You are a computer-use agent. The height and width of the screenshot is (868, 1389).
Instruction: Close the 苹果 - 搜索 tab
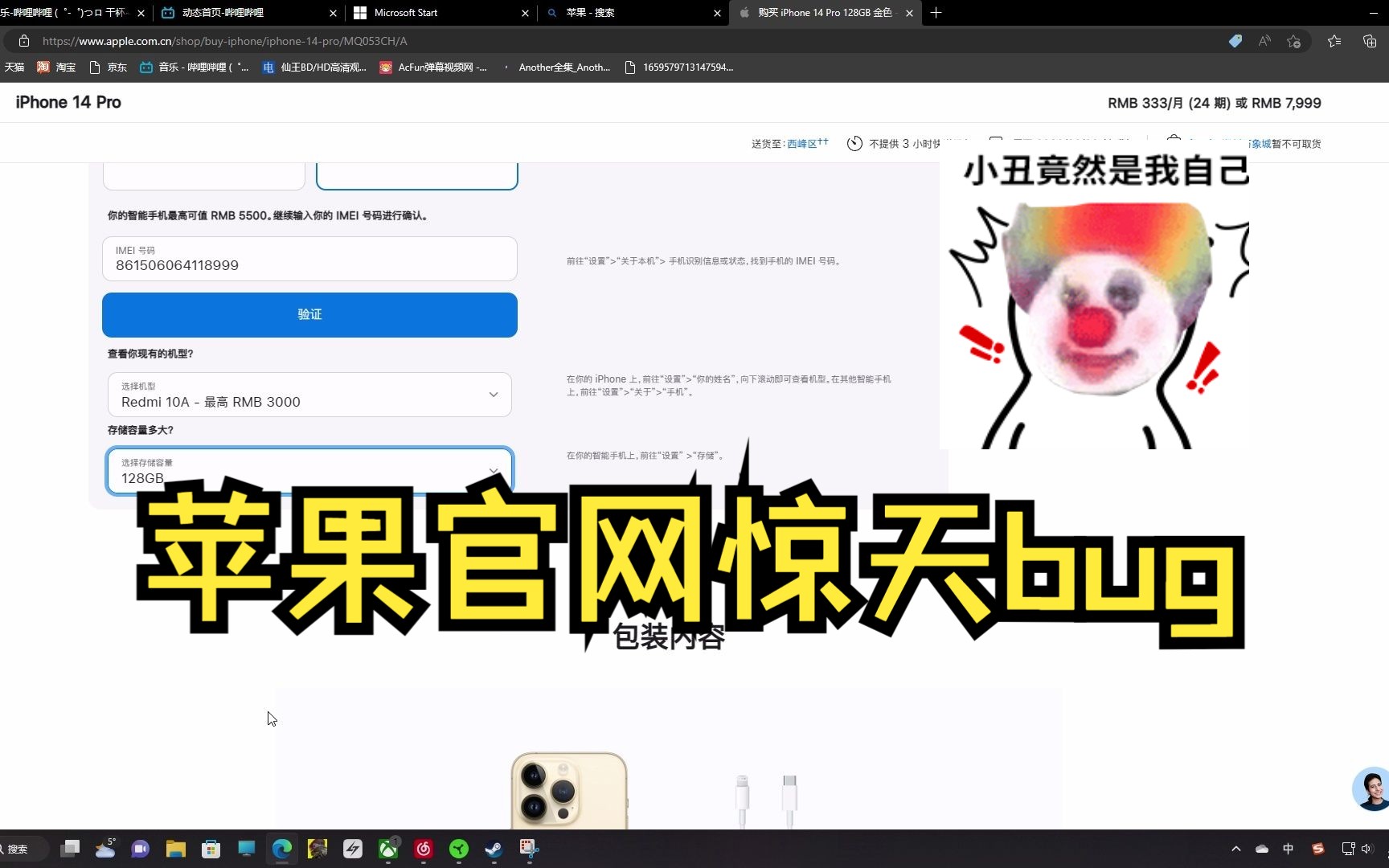coord(717,13)
